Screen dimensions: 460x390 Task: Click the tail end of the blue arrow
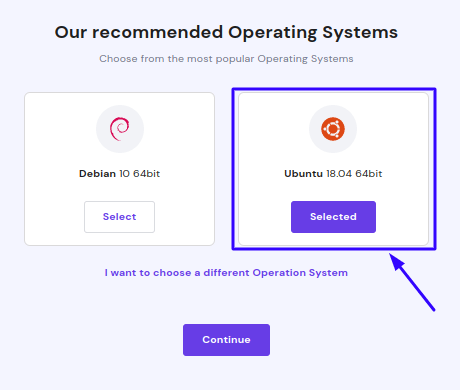434,310
